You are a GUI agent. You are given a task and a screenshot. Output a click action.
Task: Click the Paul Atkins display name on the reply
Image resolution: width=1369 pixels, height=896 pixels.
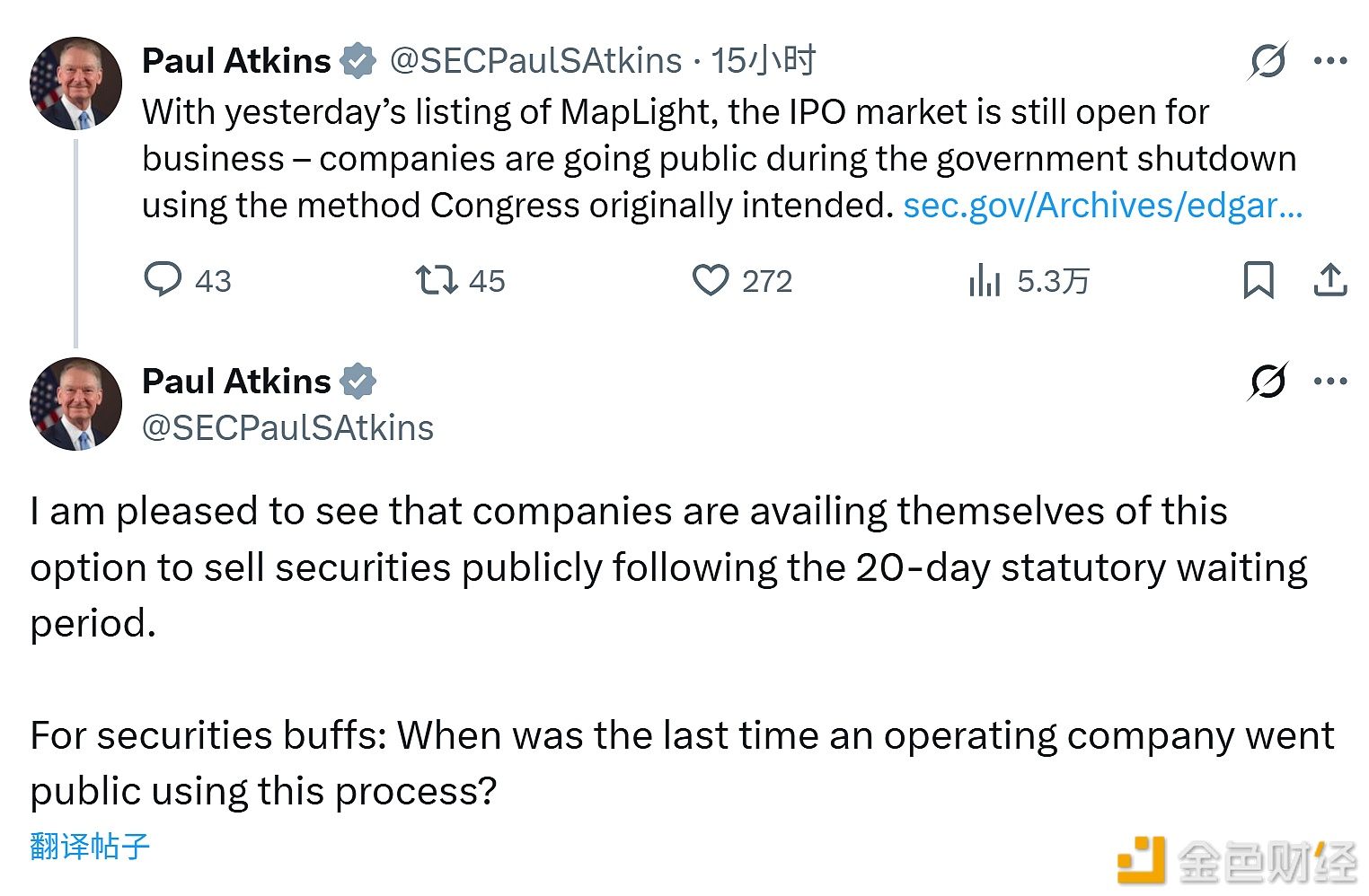point(235,381)
